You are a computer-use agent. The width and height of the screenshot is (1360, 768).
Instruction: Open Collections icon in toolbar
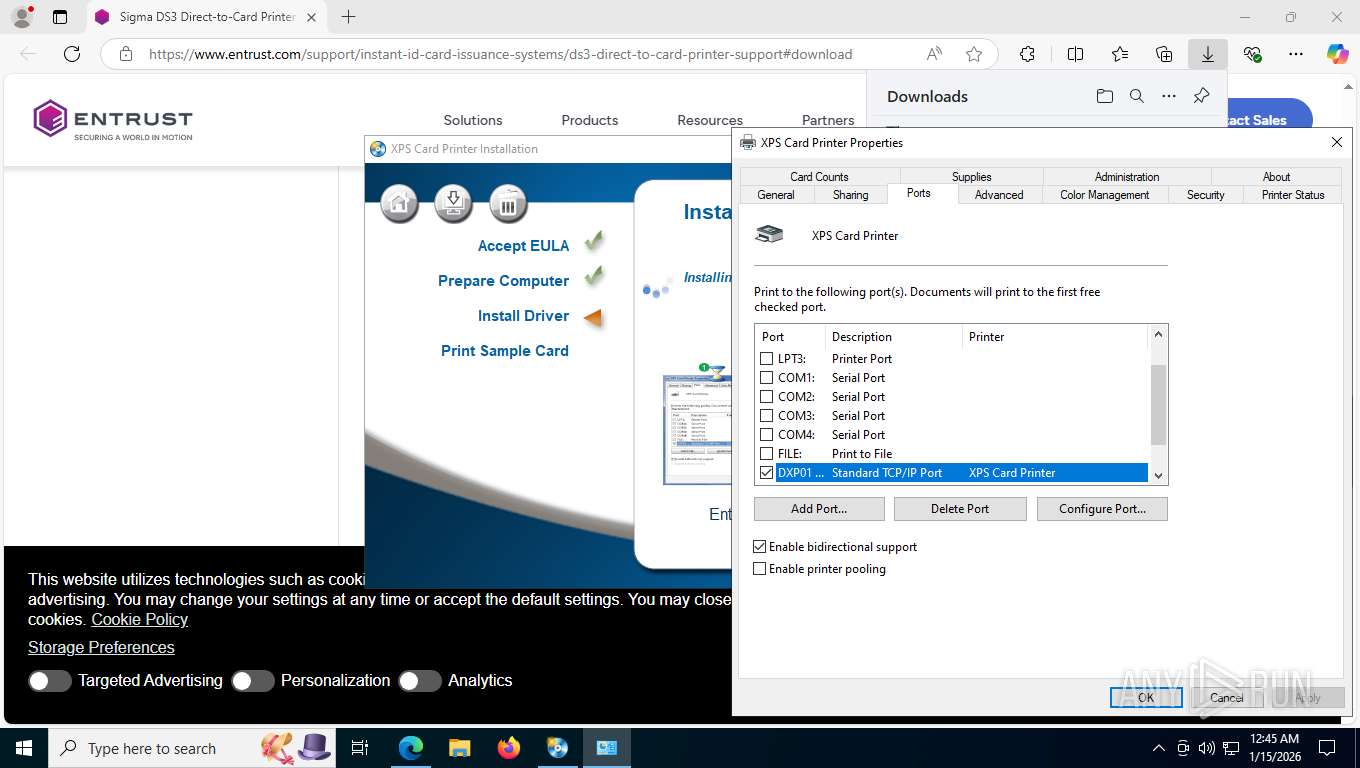[1164, 54]
